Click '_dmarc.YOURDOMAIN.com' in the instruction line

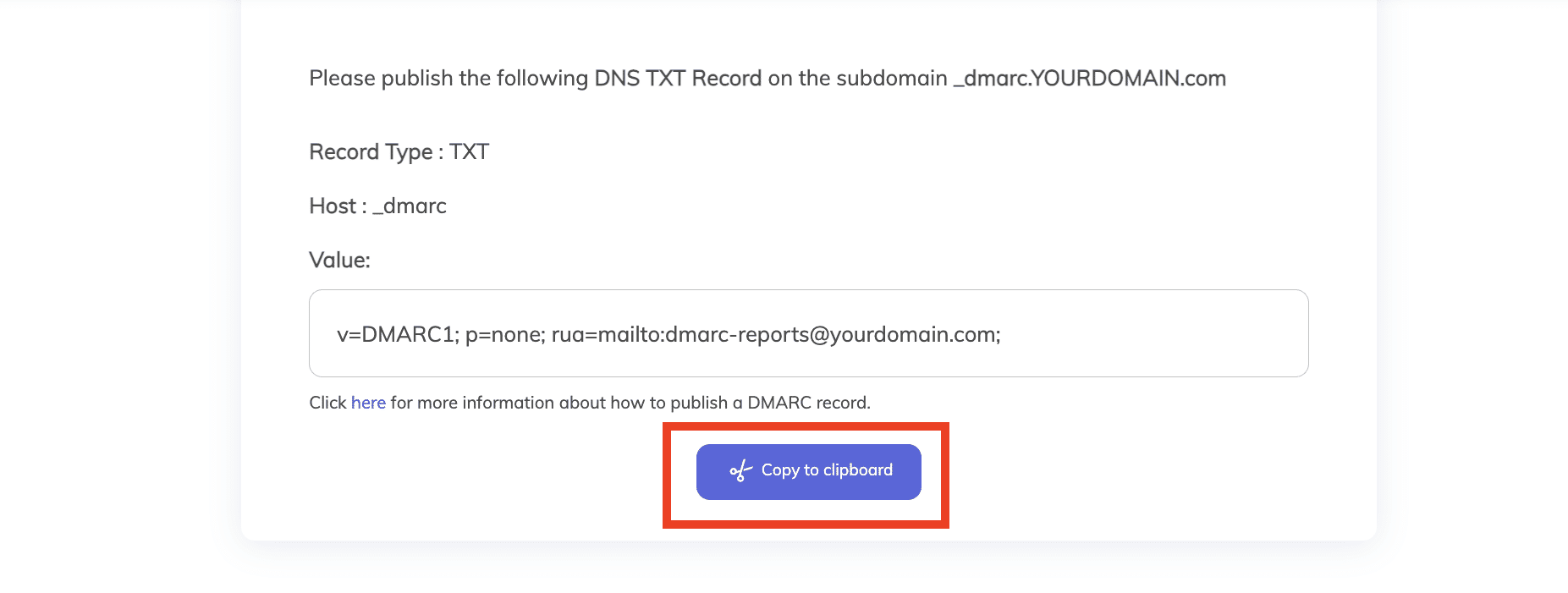[x=1090, y=79]
